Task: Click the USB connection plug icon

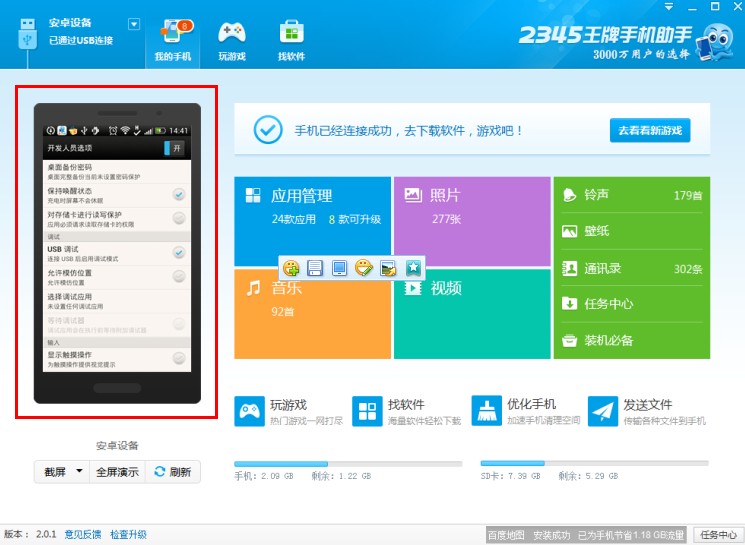Action: coord(28,34)
